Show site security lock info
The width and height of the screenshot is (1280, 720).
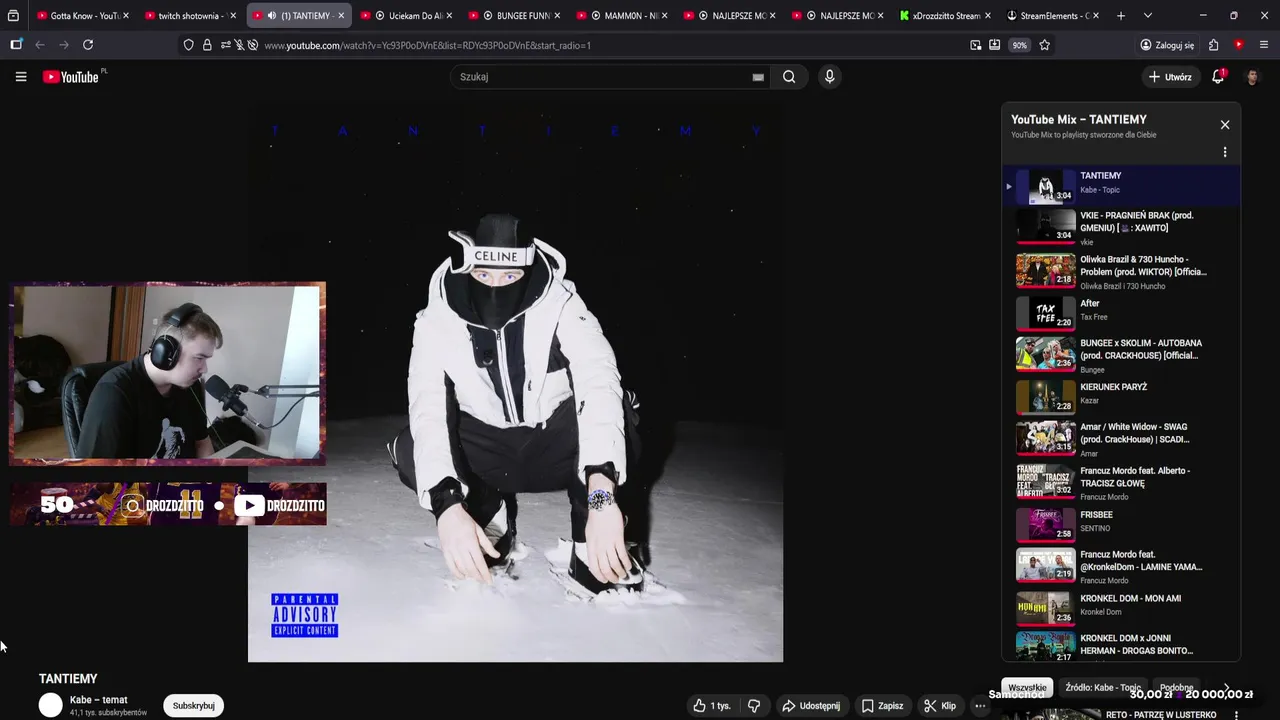tap(207, 45)
